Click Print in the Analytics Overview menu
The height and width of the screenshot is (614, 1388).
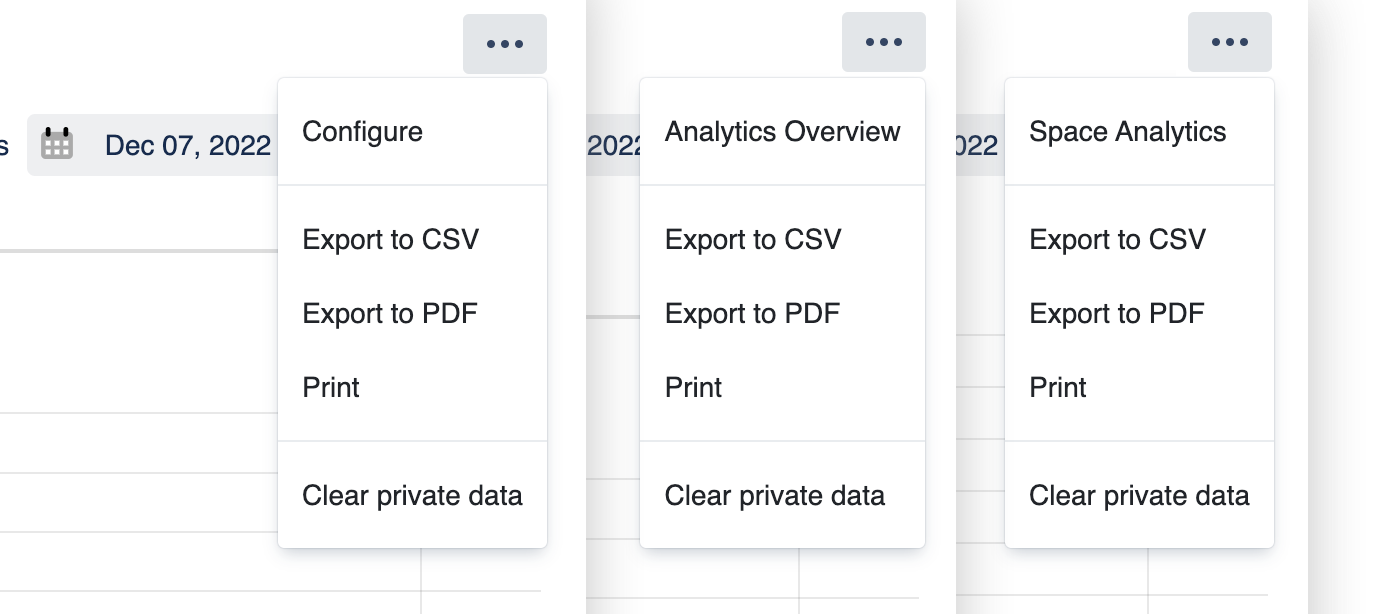tap(693, 388)
